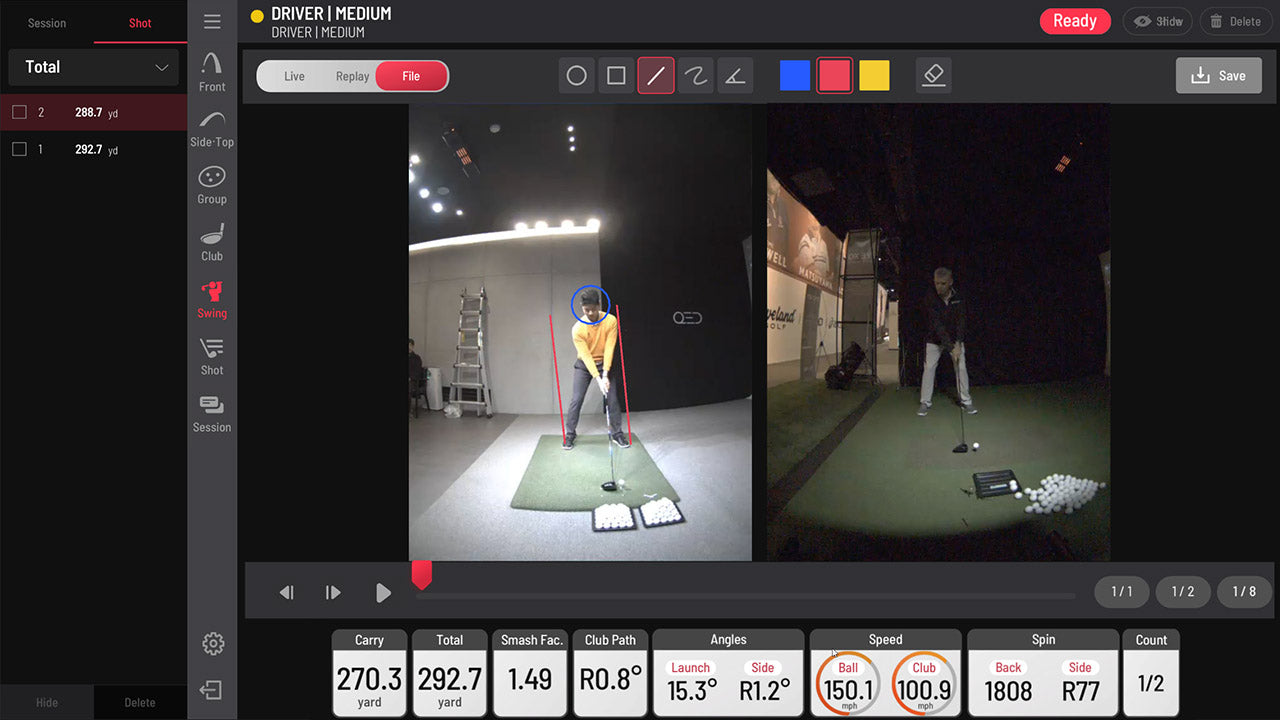
Task: Switch to Replay mode
Action: click(352, 76)
